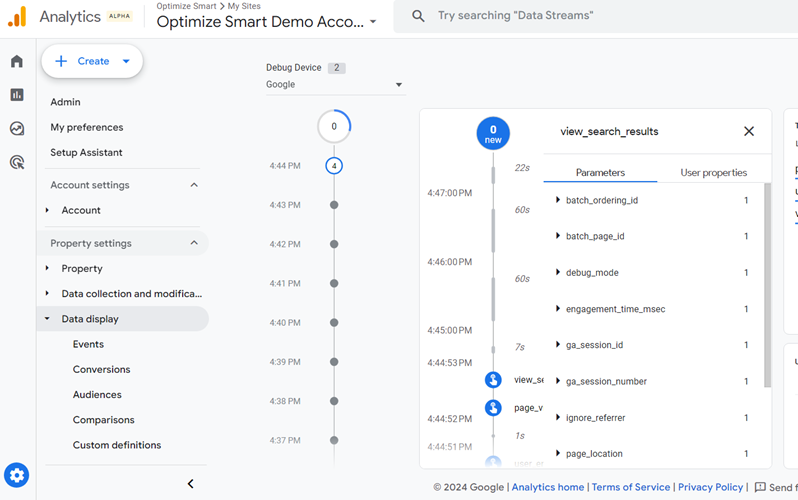The image size is (798, 500).
Task: Open the Home icon in left rail
Action: tap(17, 61)
